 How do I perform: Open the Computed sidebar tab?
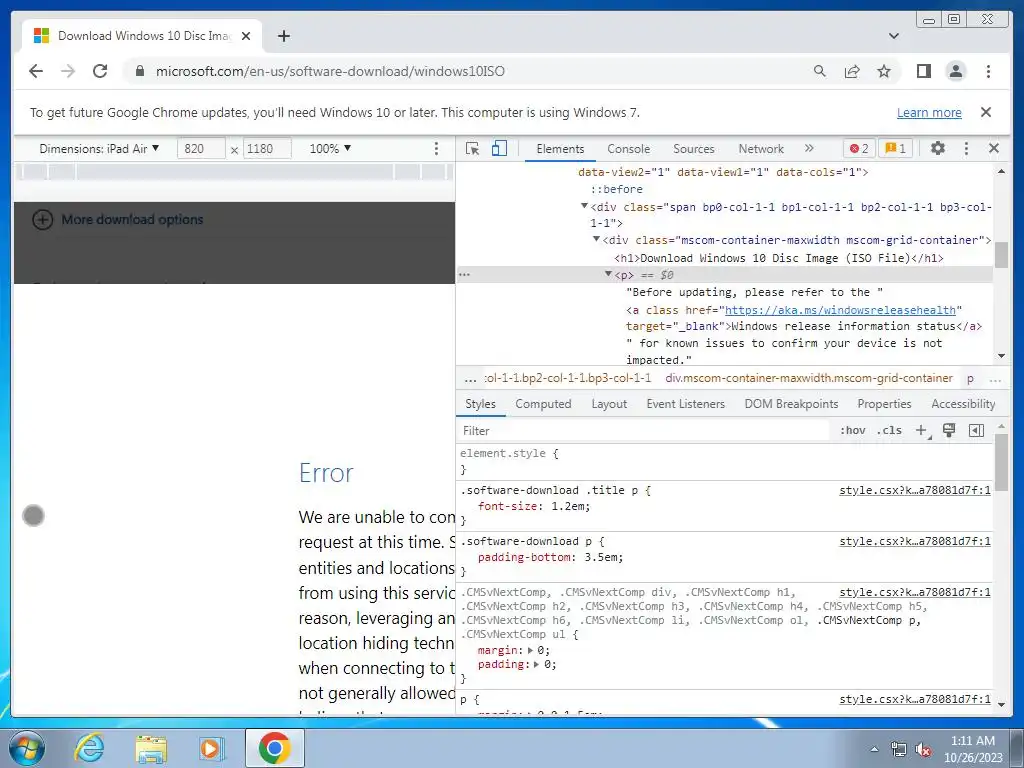click(543, 404)
